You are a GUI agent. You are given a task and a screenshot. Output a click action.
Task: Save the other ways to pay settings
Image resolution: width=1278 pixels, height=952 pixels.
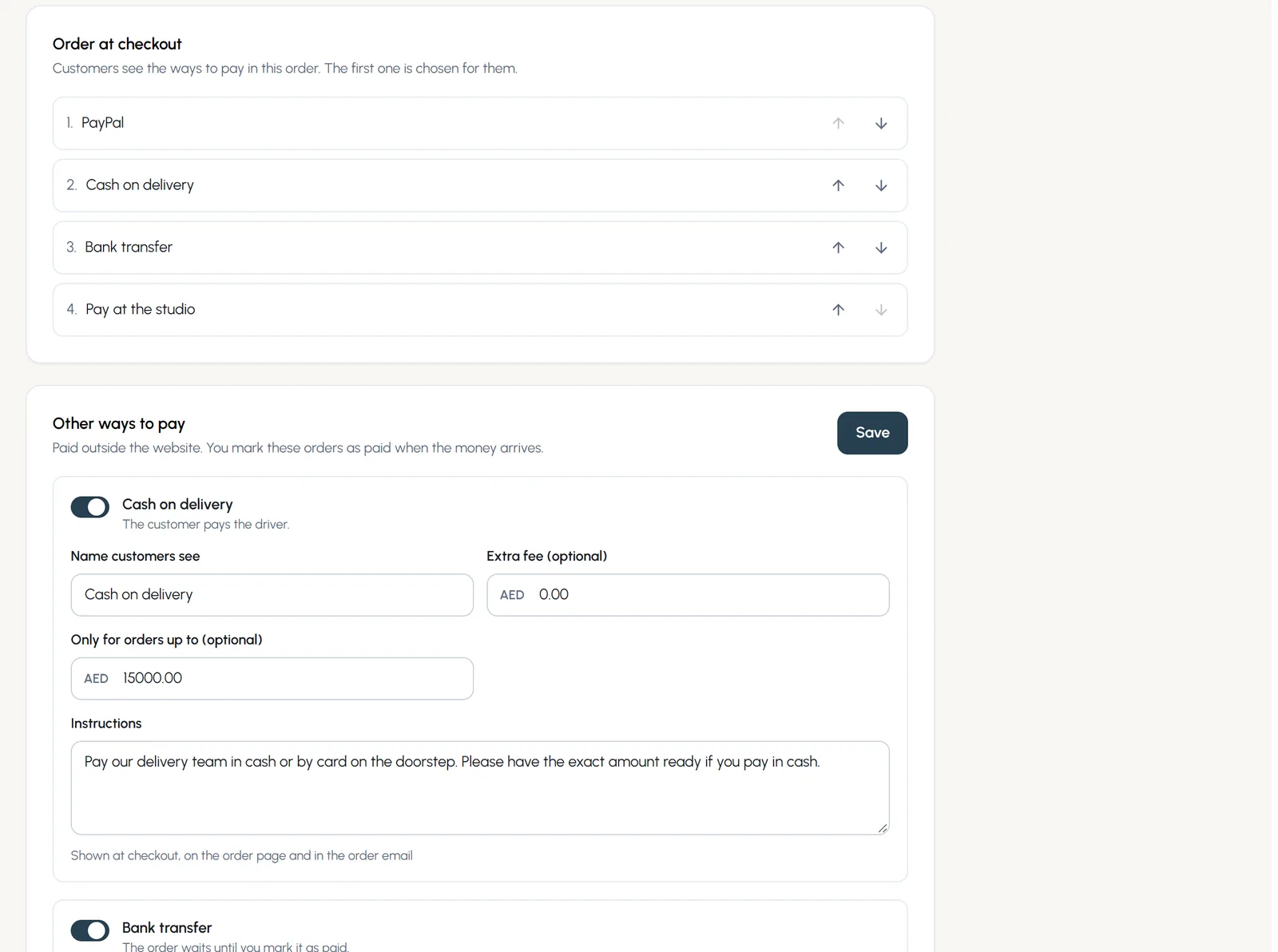872,433
